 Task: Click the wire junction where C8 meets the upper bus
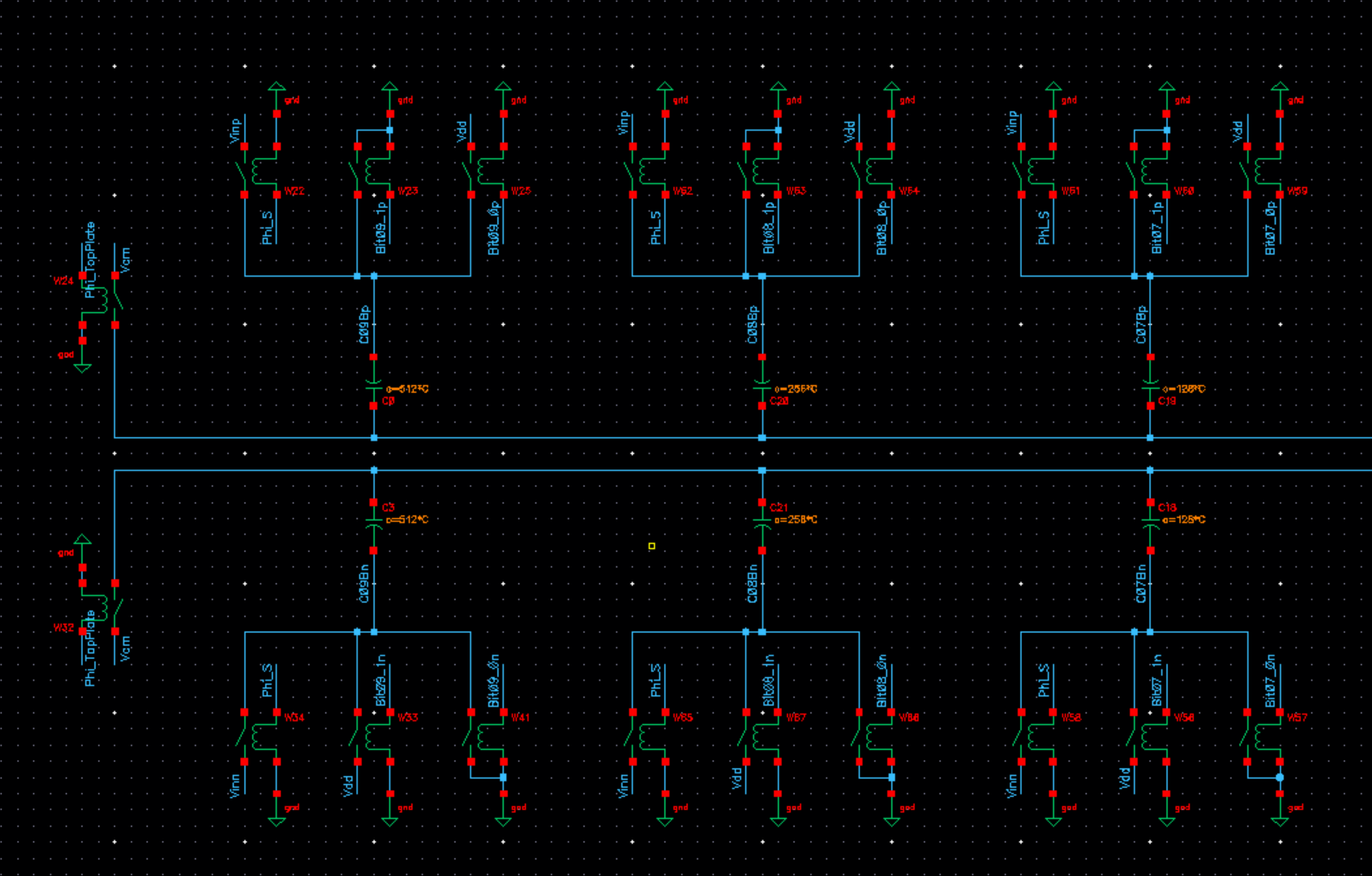click(x=374, y=438)
